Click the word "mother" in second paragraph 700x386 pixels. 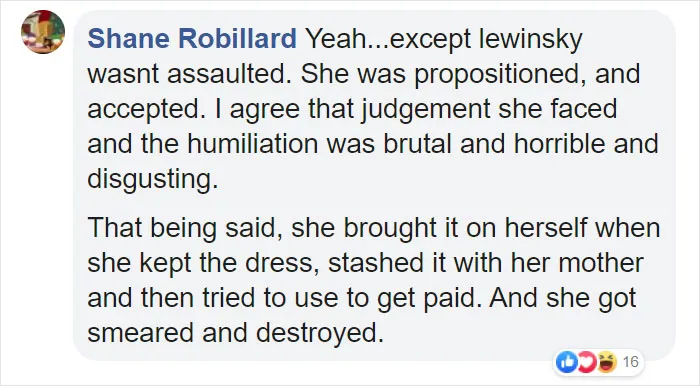[x=601, y=262]
